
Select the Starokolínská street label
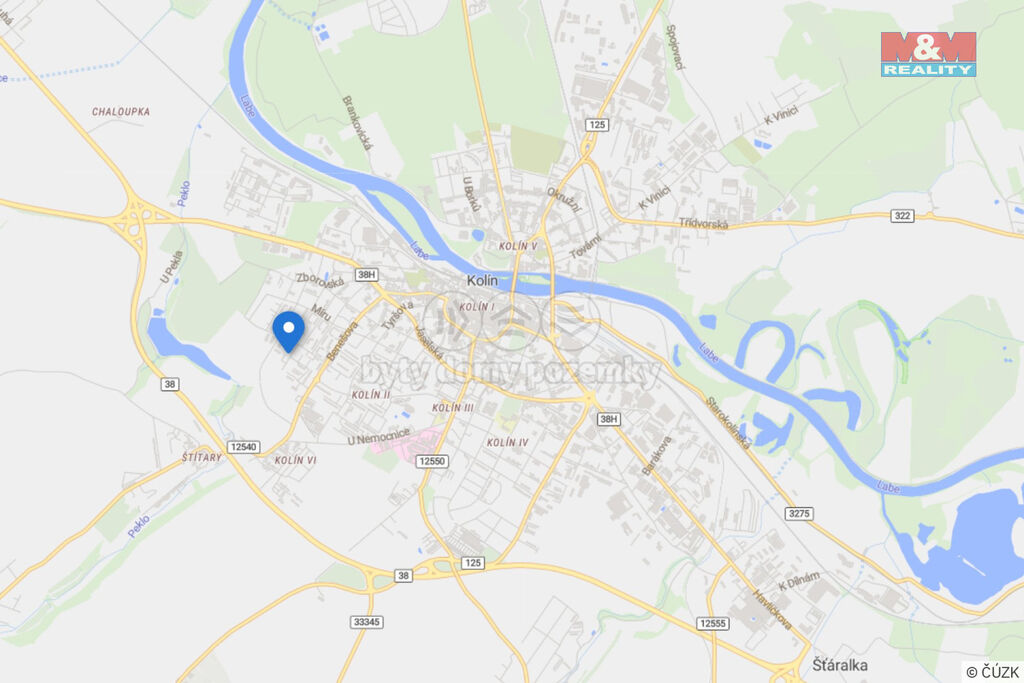coord(728,422)
